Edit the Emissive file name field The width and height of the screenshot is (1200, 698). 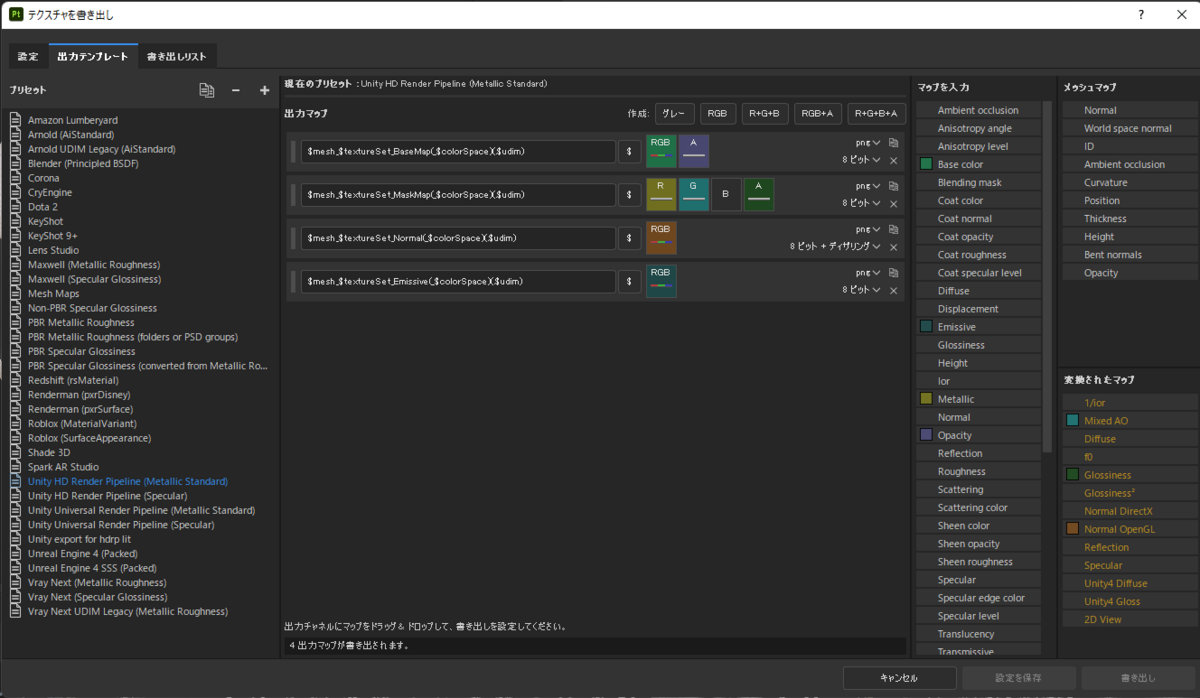pyautogui.click(x=458, y=281)
